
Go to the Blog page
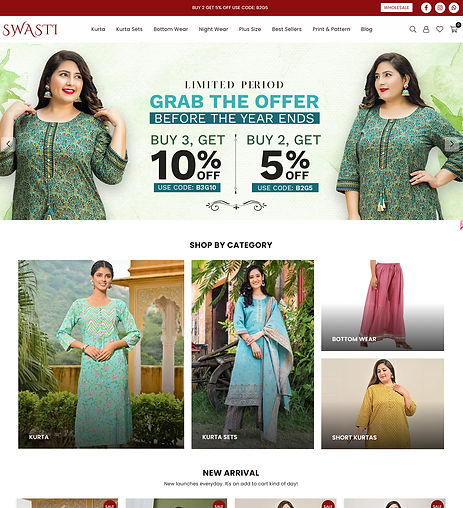pos(366,29)
